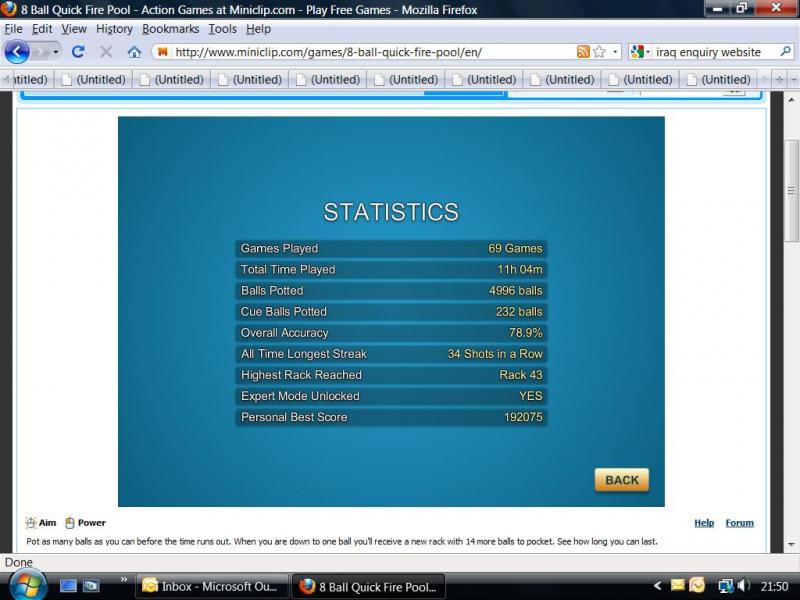Click the volume speaker tray icon
This screenshot has height=600, width=800.
(x=743, y=586)
